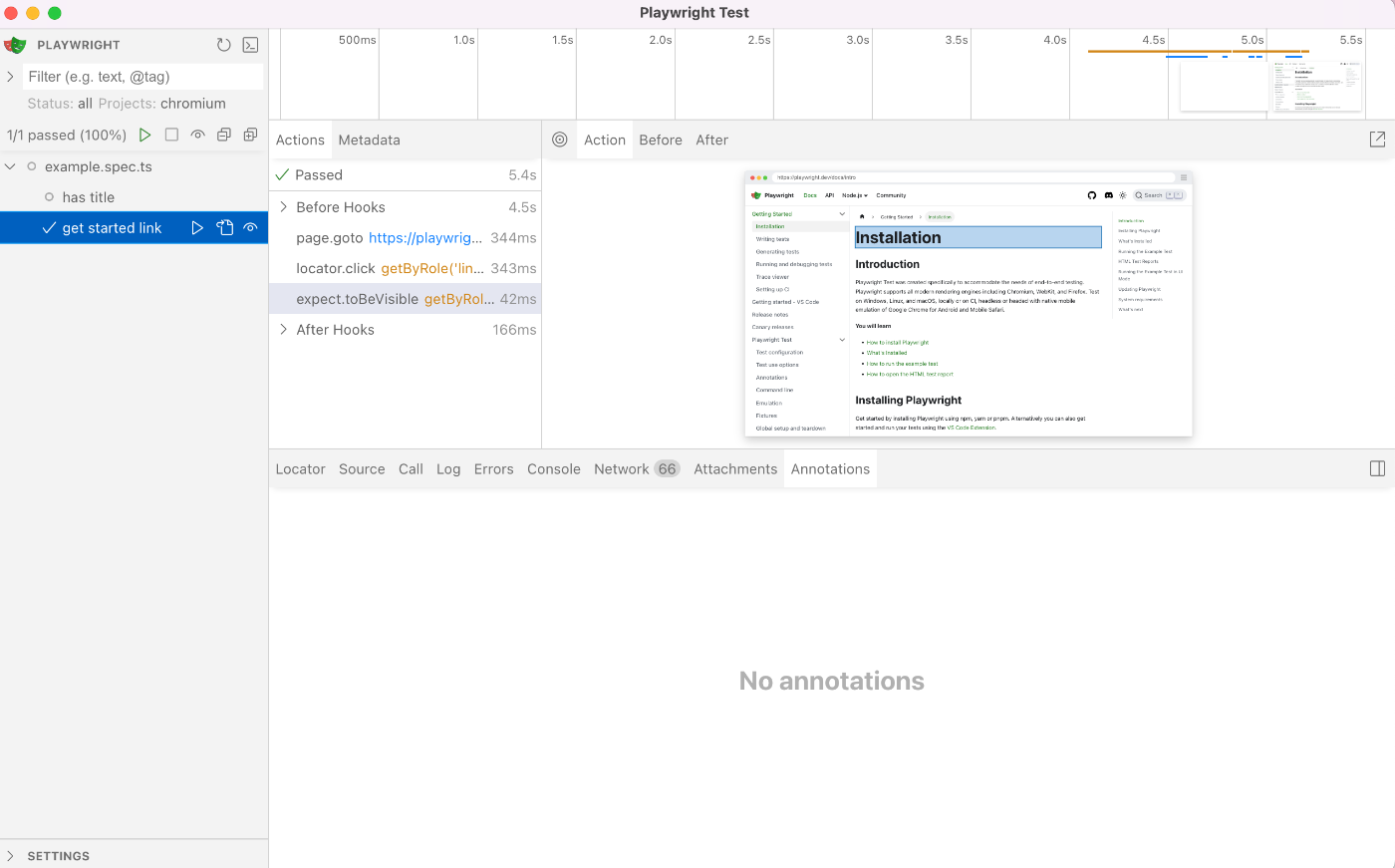Collapse the example.spec.ts tree node
1395x868 pixels.
tap(10, 166)
